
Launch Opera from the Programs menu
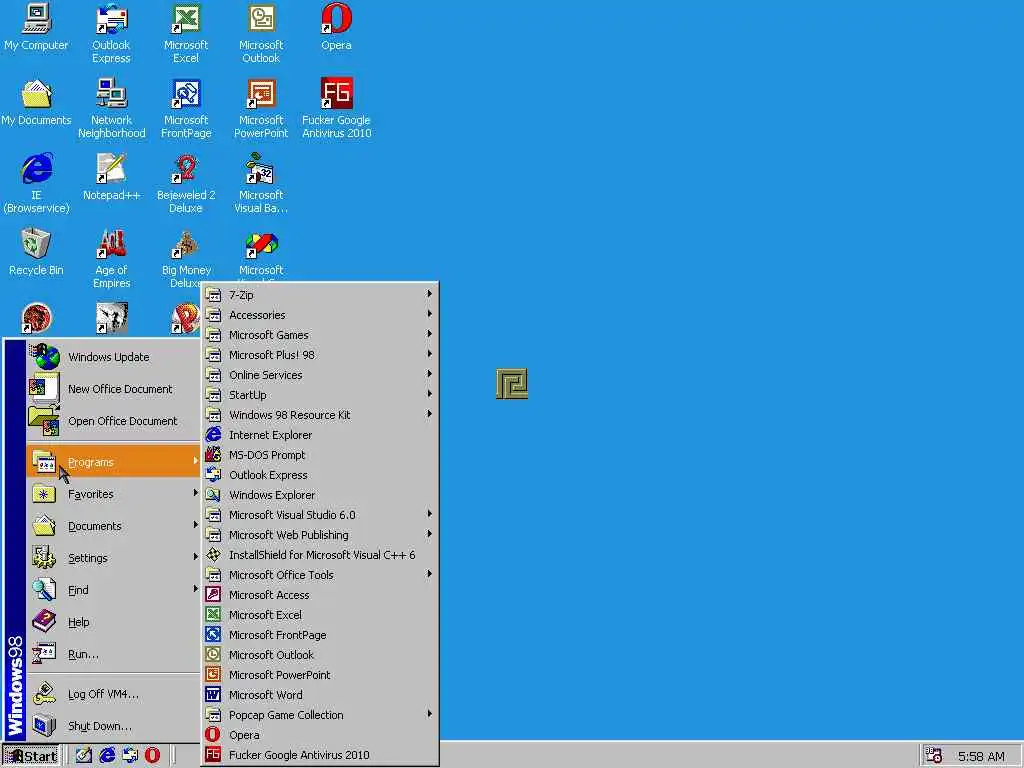(x=320, y=735)
